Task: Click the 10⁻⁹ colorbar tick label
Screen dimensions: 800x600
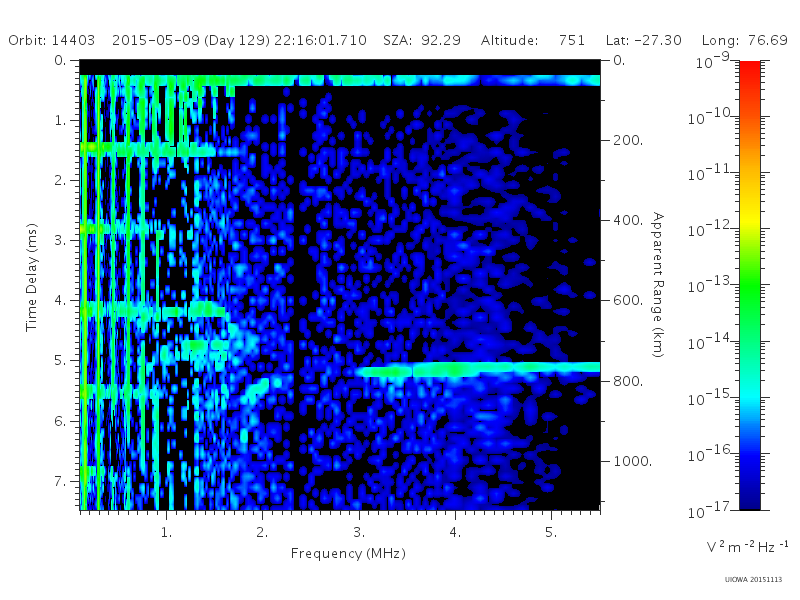Action: pos(713,61)
